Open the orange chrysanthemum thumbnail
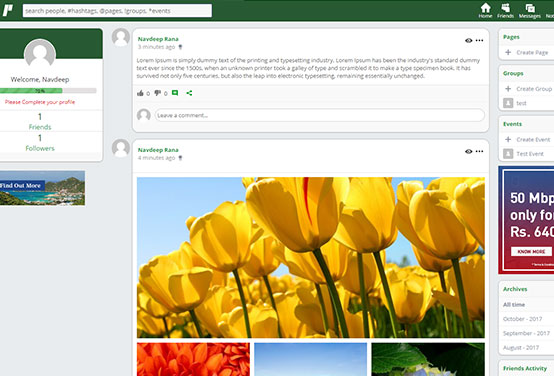Screen dimensions: 554x376 [x=193, y=359]
